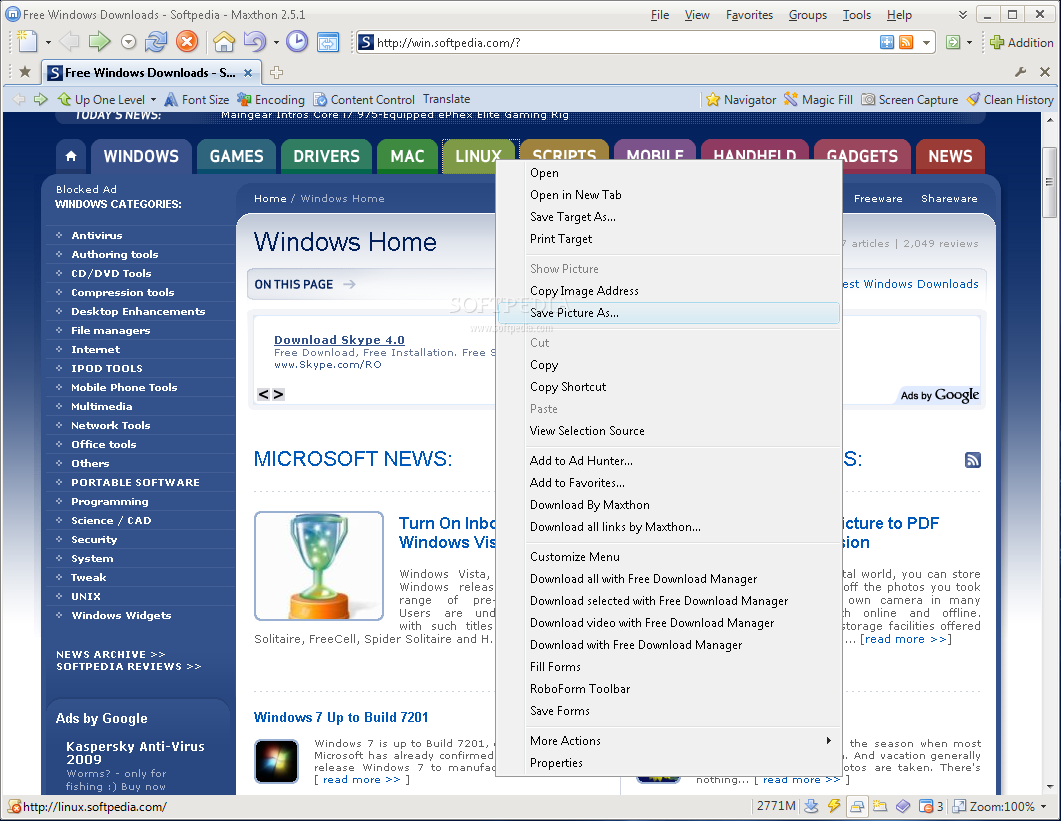Select Open in New Tab menu entry
The image size is (1061, 821).
coord(669,195)
